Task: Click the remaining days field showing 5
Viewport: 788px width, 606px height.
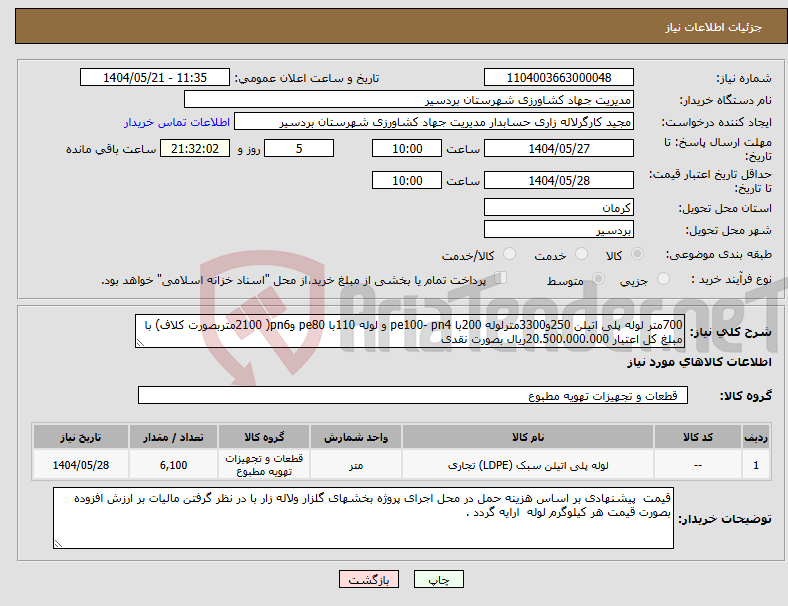Action: [x=299, y=149]
